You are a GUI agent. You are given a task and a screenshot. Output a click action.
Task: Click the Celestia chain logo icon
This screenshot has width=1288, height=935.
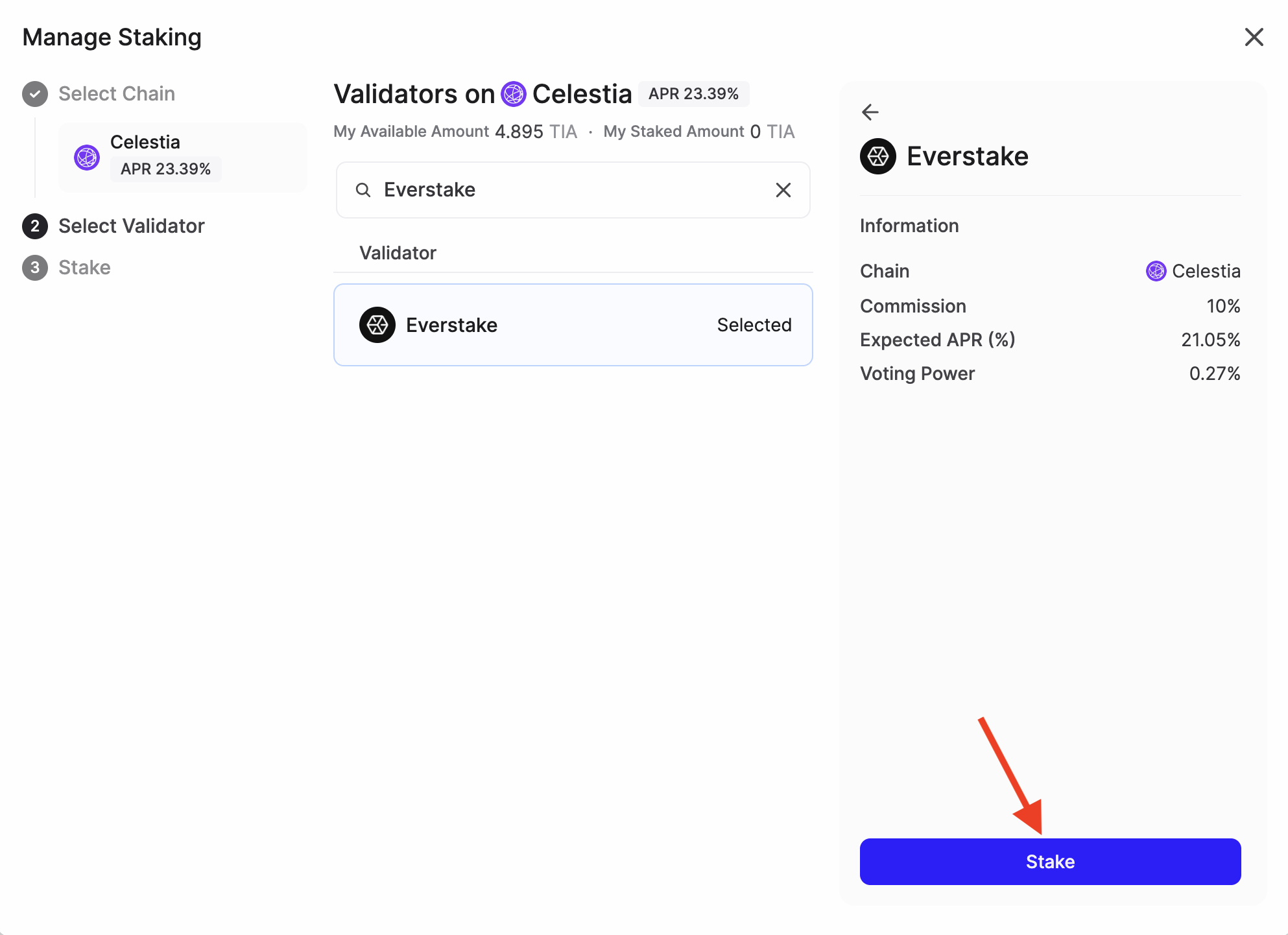pyautogui.click(x=87, y=158)
